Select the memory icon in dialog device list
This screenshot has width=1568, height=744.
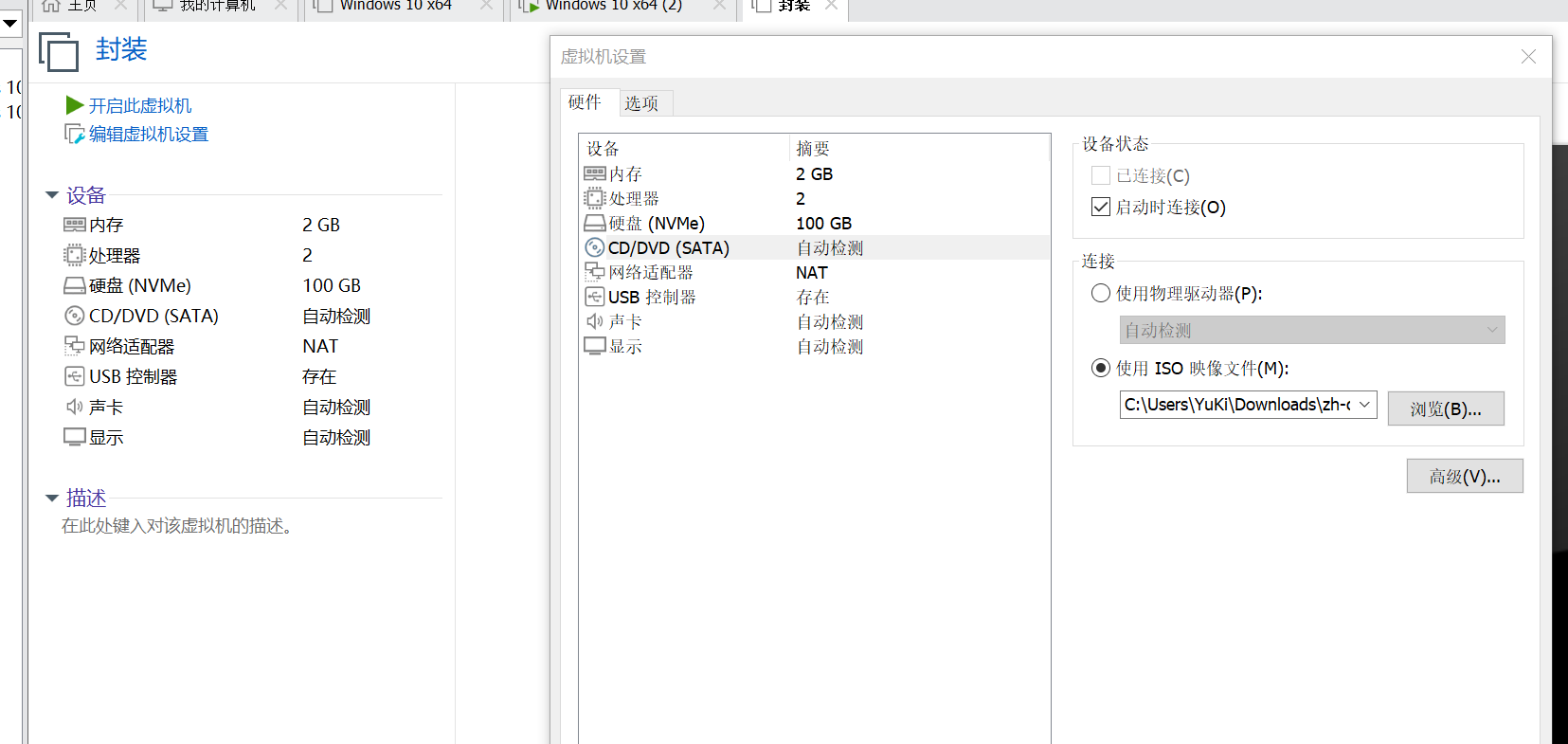[x=594, y=174]
